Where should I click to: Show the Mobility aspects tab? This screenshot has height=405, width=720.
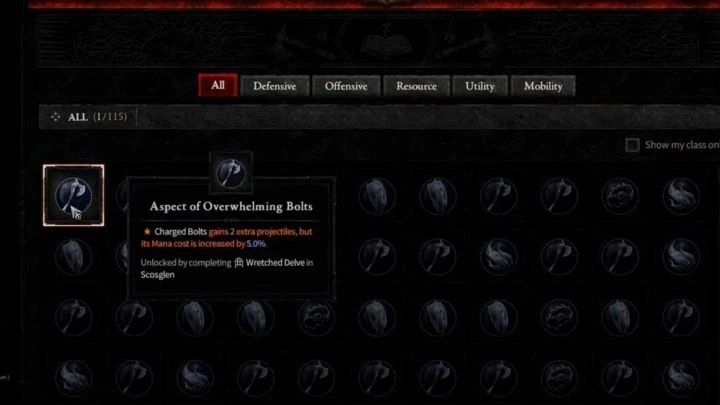click(x=543, y=86)
